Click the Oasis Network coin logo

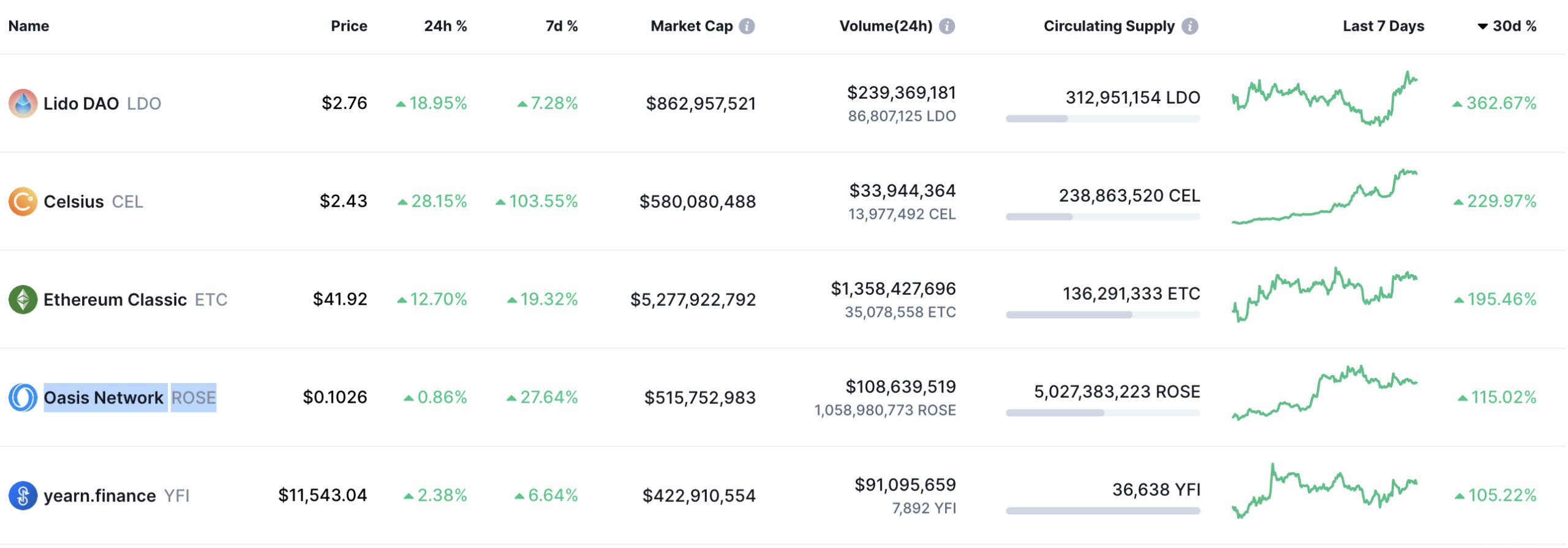click(23, 398)
